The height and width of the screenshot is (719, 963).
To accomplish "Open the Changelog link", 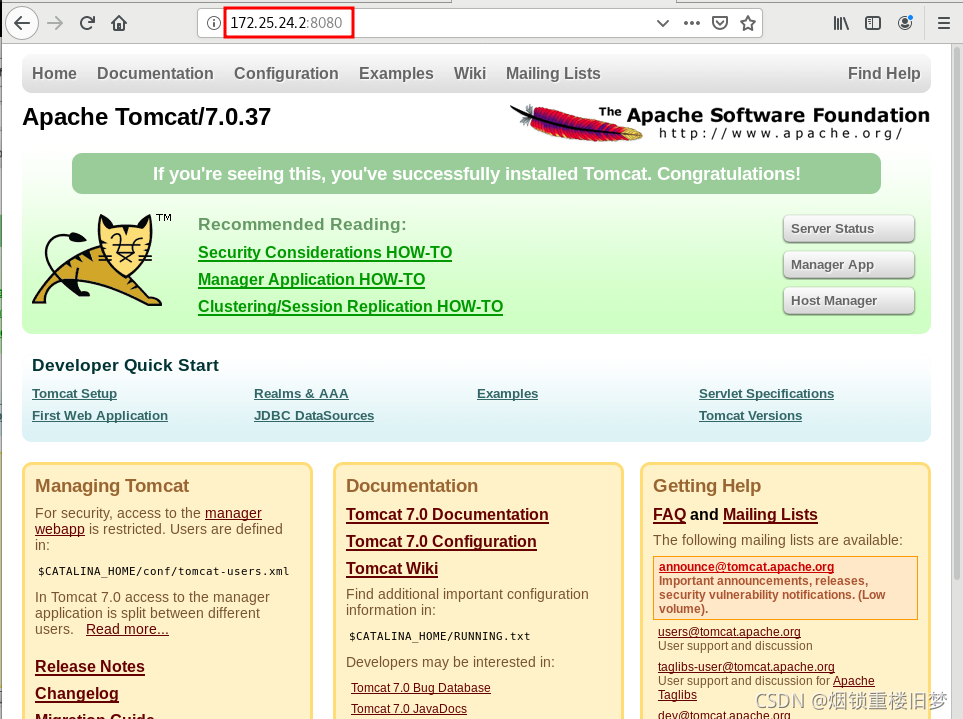I will [x=77, y=694].
